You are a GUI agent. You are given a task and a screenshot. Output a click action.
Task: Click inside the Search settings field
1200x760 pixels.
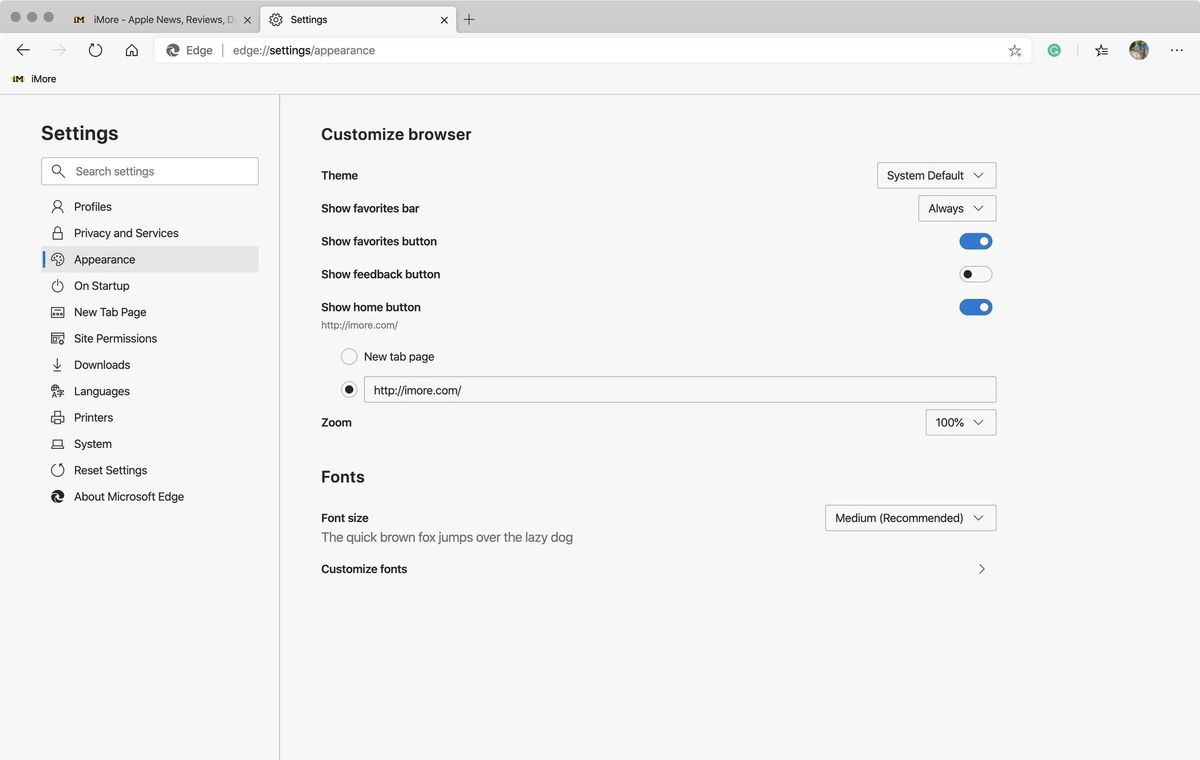coord(149,171)
